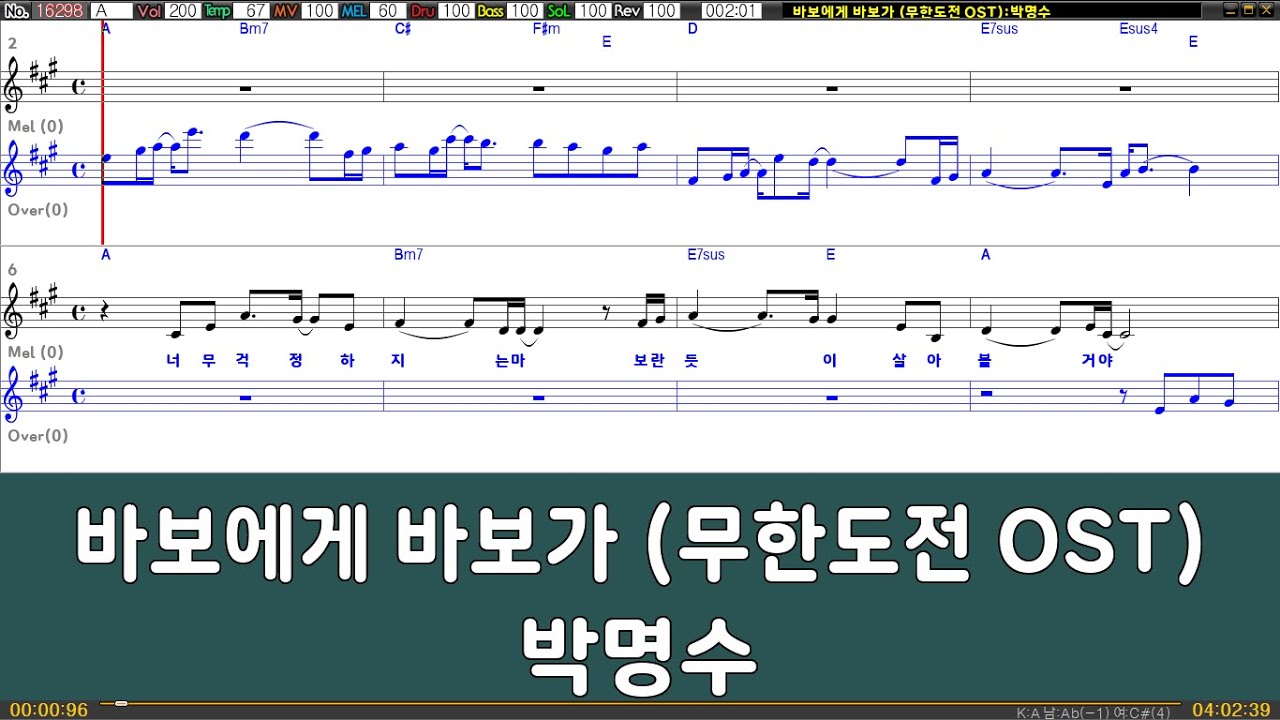The height and width of the screenshot is (720, 1280).
Task: Click the Over(0) label under measure 2 system
Action: (x=38, y=209)
